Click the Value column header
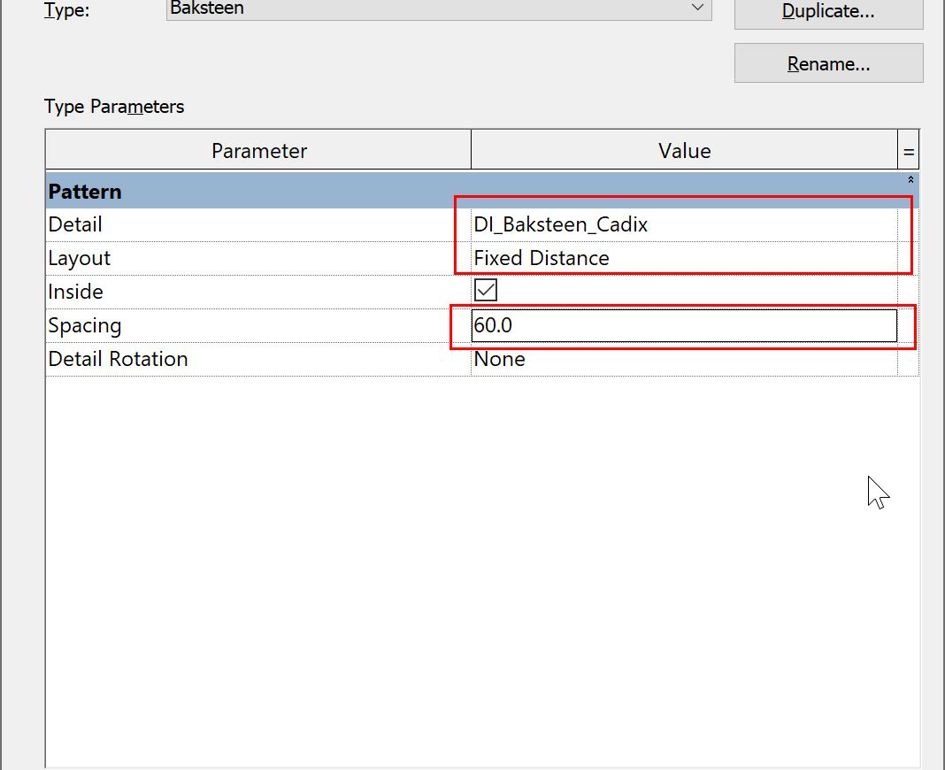Screen dimensions: 945x770 (684, 151)
